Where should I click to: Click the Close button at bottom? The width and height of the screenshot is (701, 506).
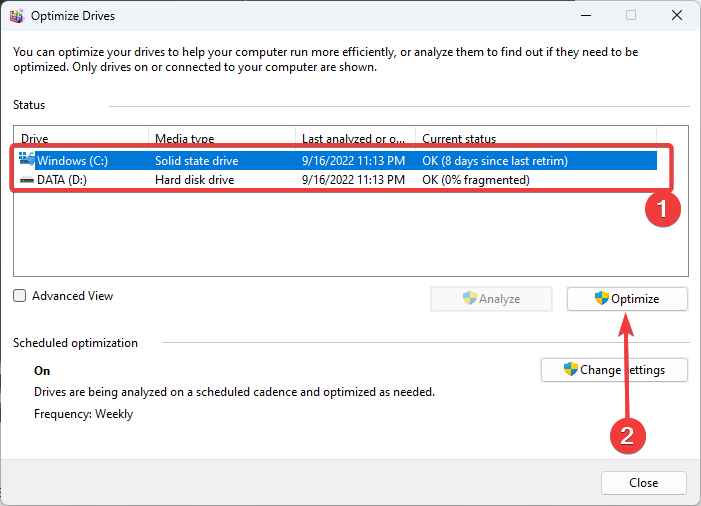click(x=643, y=483)
